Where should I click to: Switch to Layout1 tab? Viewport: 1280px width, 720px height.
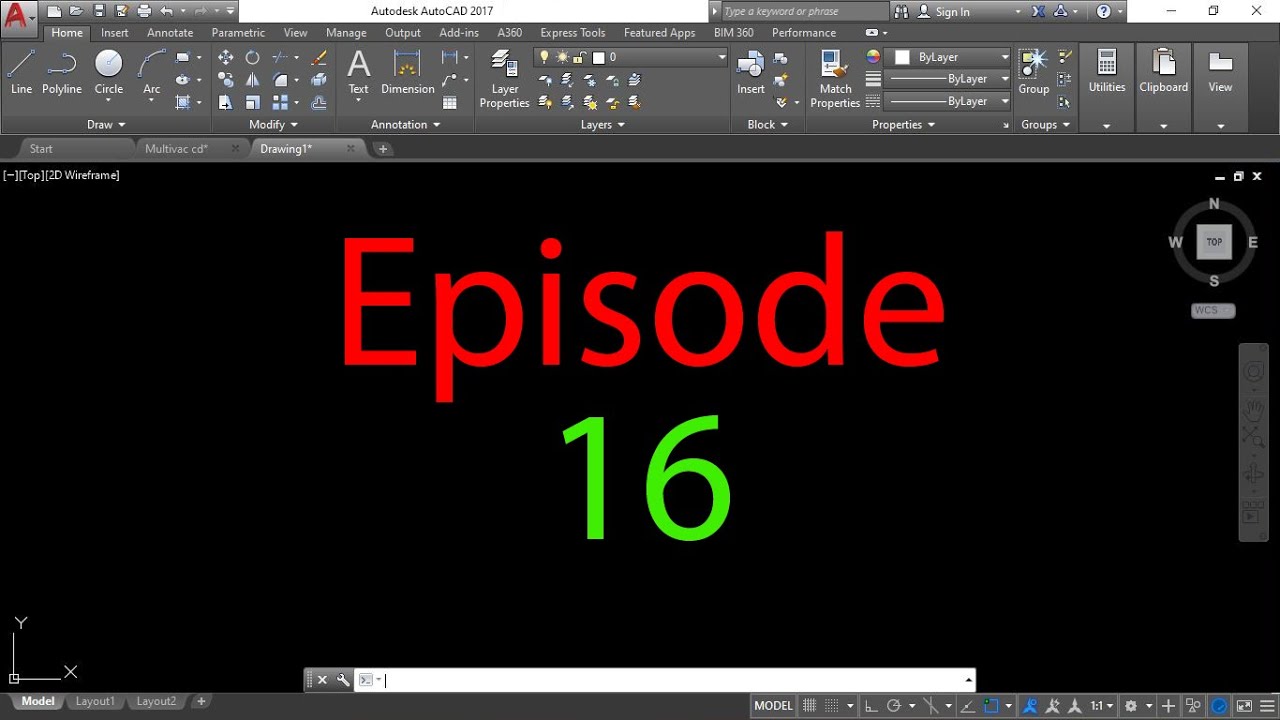click(x=95, y=702)
